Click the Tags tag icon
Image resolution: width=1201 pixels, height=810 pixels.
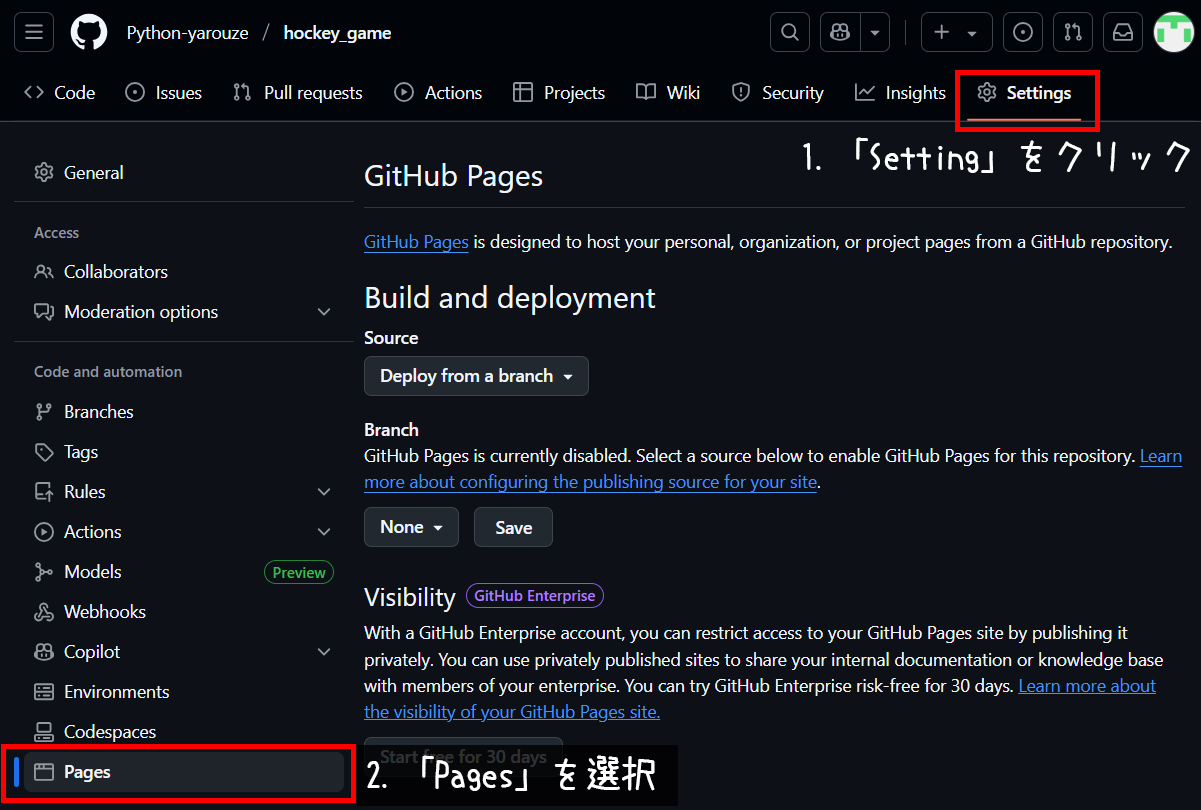pyautogui.click(x=44, y=452)
